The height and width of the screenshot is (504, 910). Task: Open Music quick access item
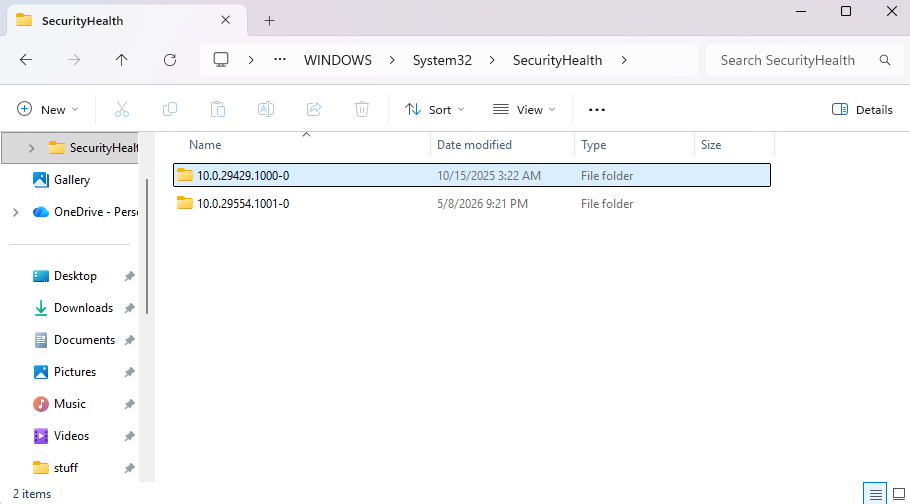click(70, 404)
